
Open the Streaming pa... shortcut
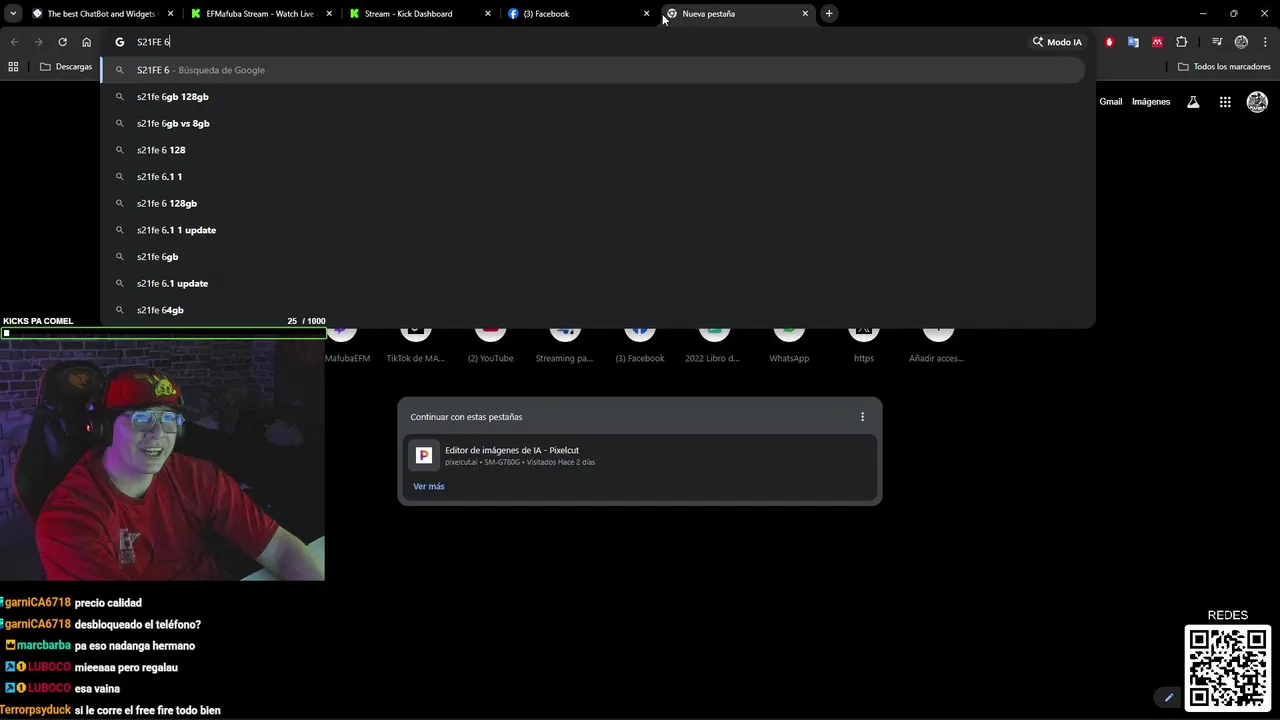coord(564,345)
